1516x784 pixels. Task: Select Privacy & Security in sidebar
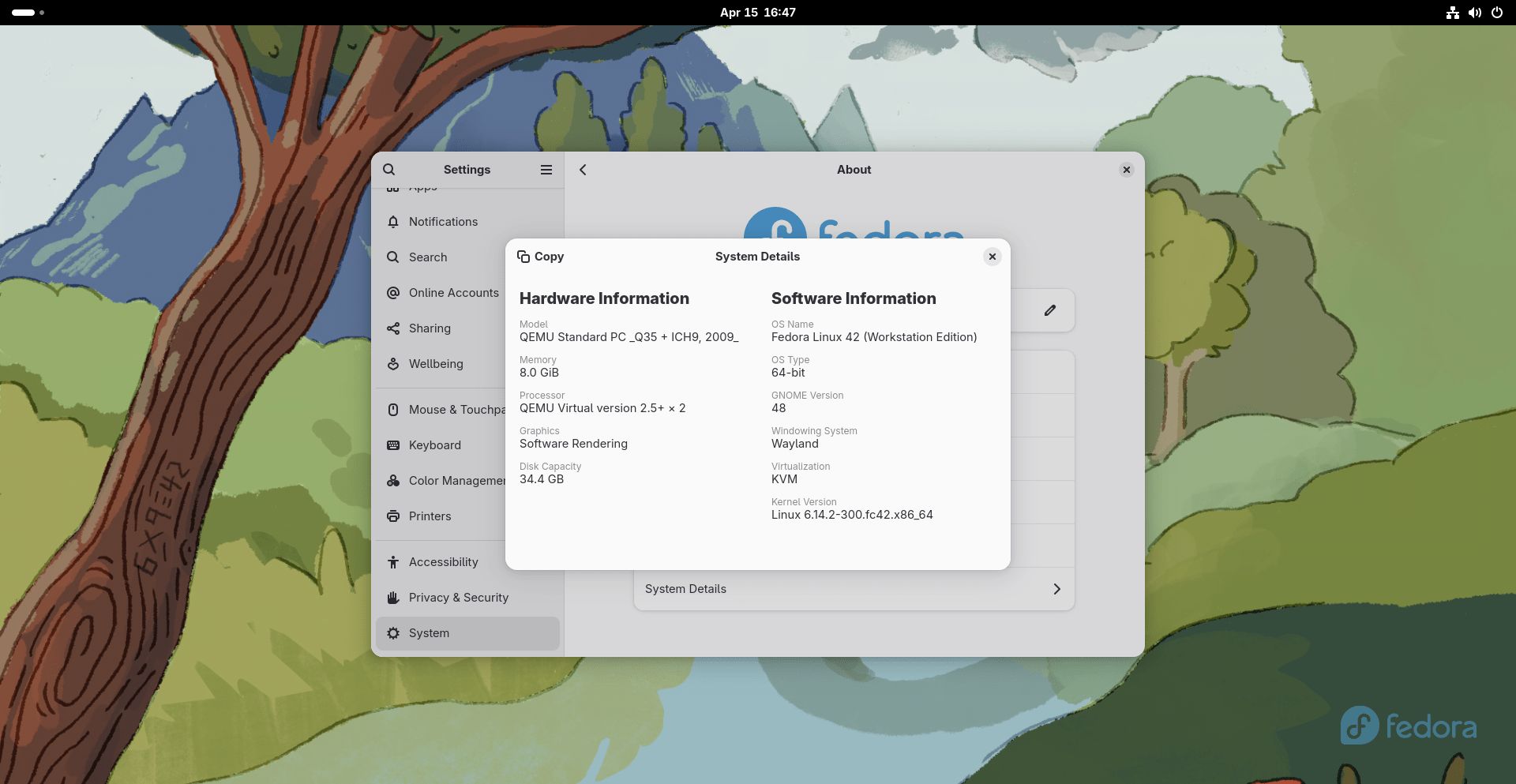point(392,597)
